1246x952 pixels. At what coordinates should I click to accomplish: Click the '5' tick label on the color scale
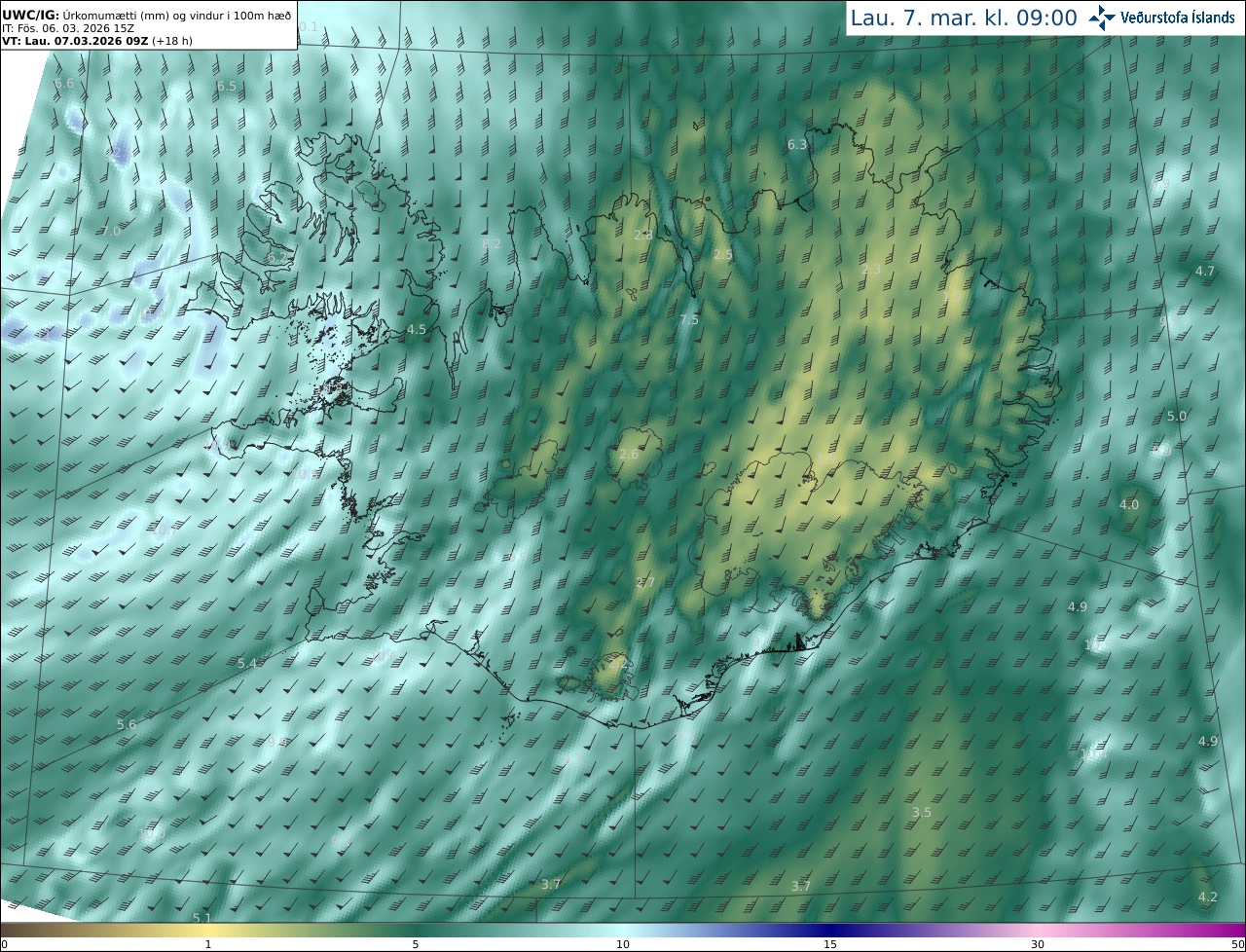[416, 945]
